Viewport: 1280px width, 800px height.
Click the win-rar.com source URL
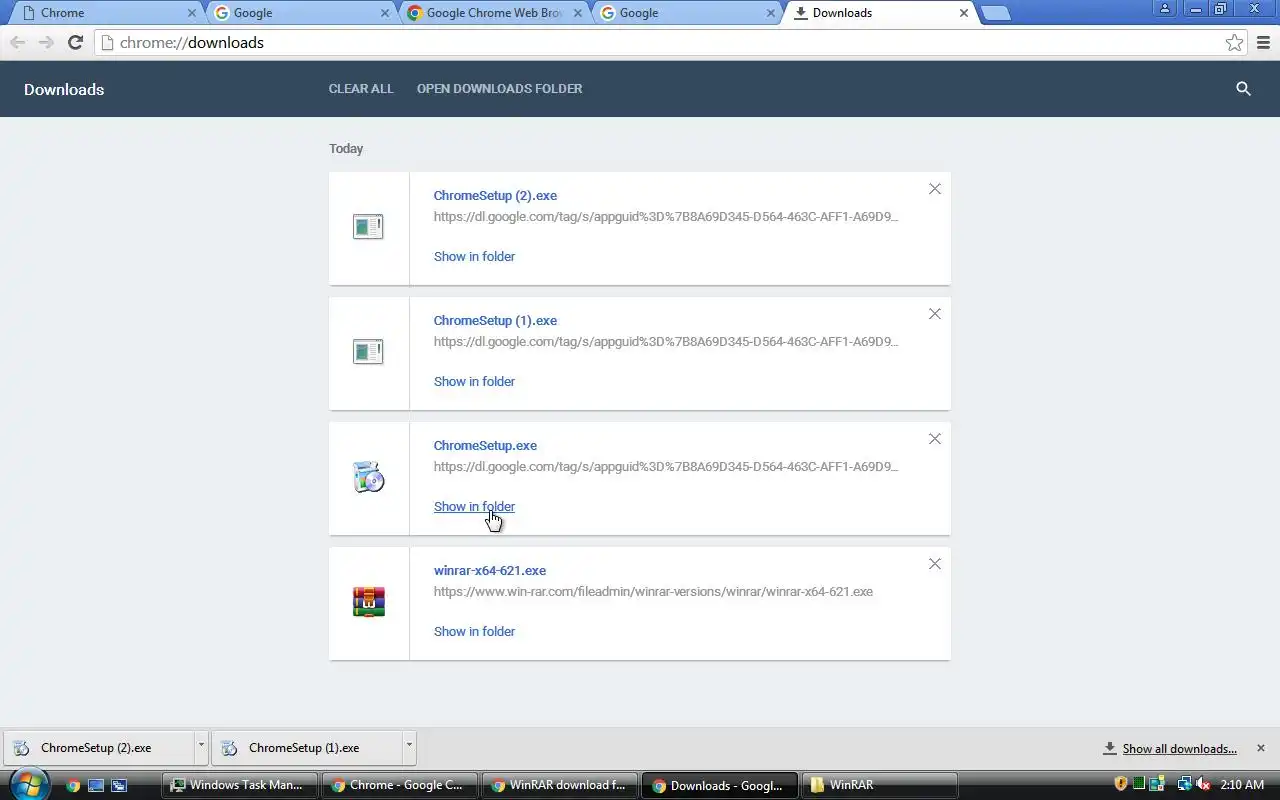click(x=653, y=591)
